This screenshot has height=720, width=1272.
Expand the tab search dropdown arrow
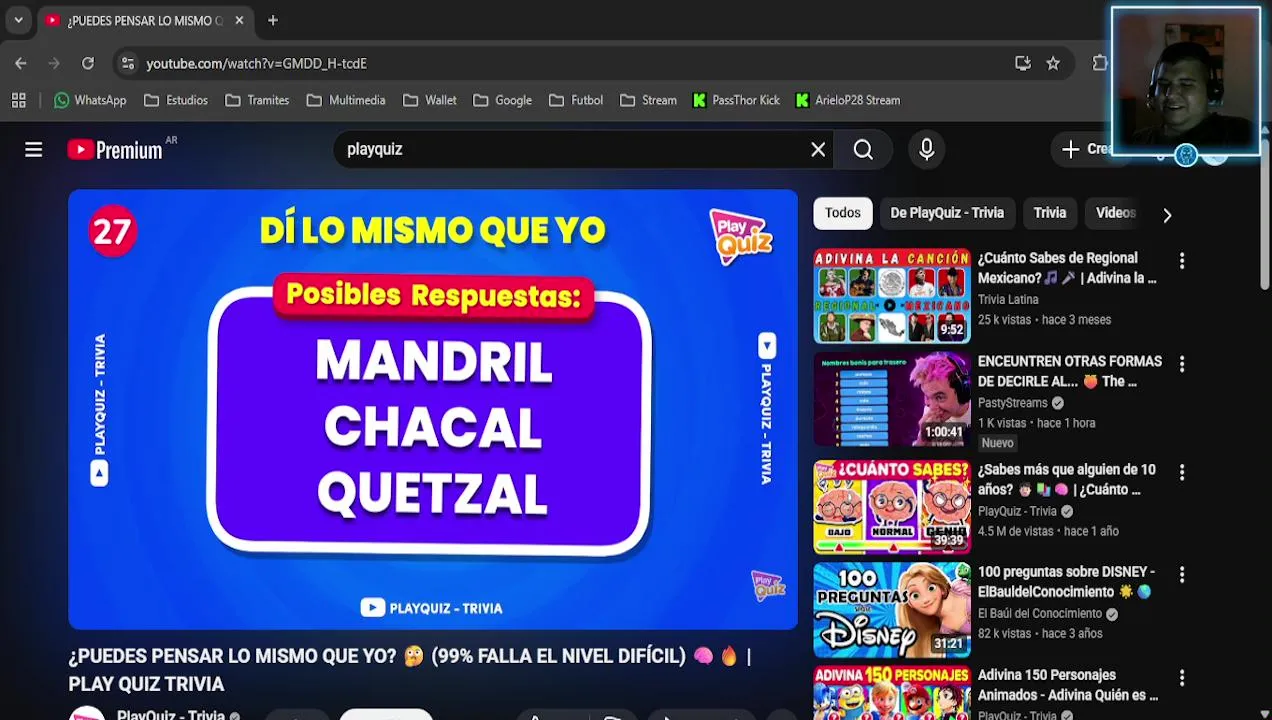[x=18, y=20]
